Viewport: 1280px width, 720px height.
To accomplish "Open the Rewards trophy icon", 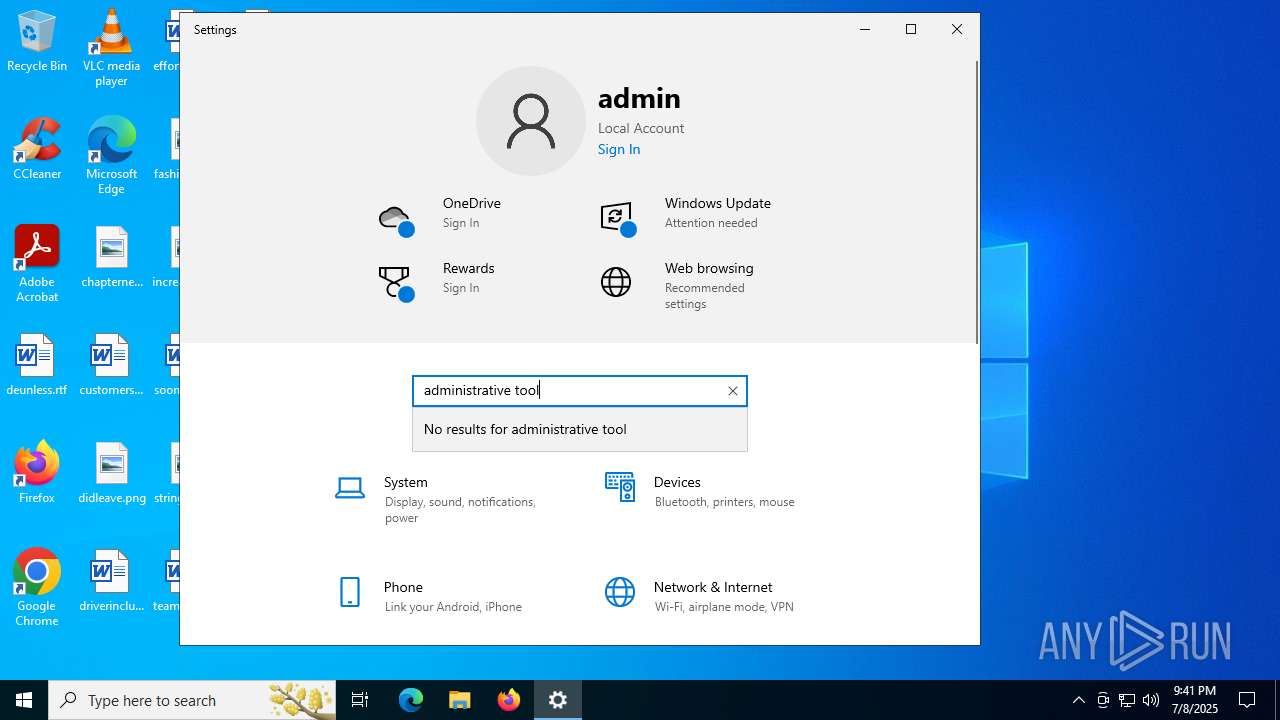I will [395, 282].
